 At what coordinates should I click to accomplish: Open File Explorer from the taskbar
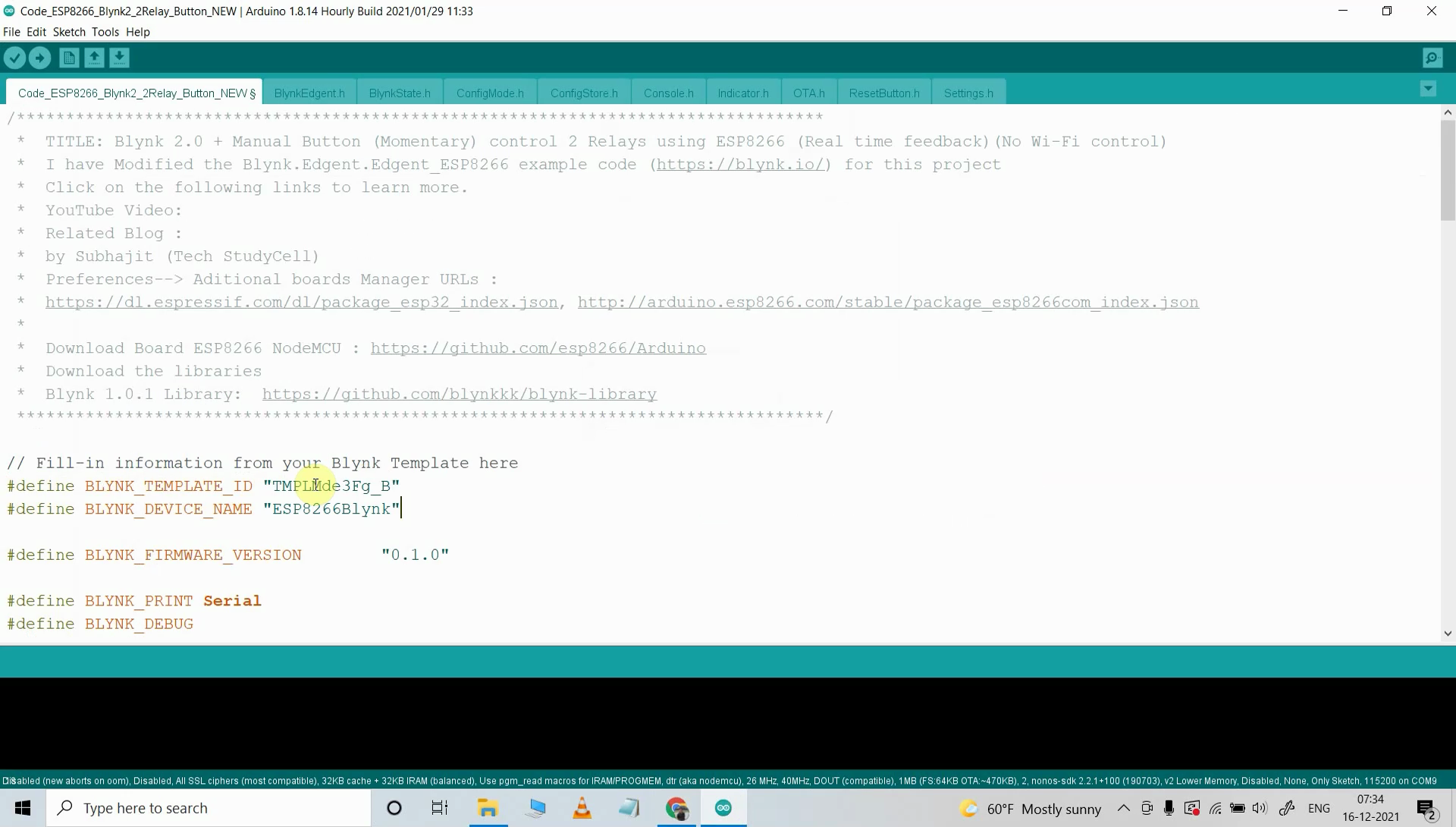[488, 808]
